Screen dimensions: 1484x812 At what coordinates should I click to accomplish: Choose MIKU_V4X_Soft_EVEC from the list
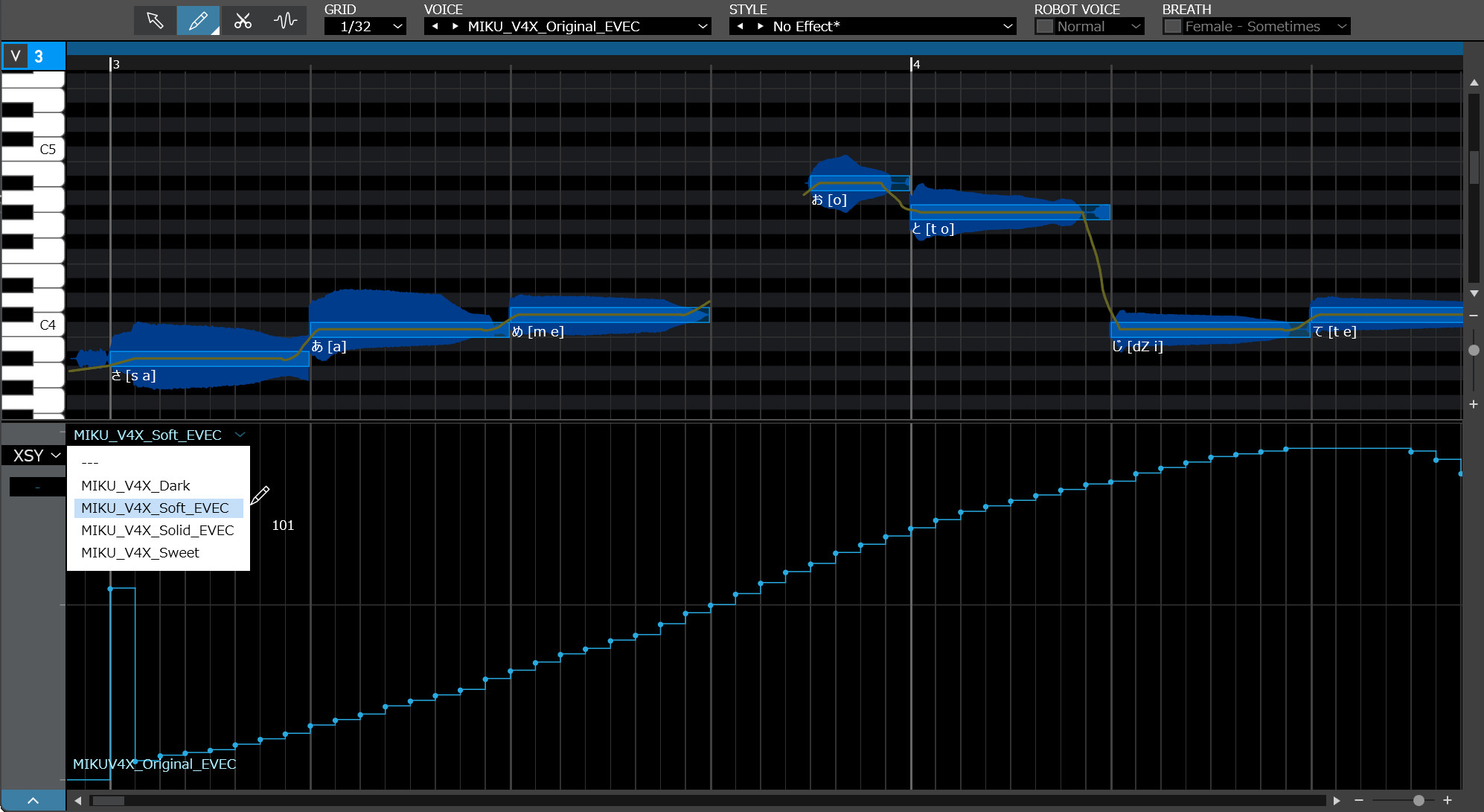click(x=159, y=508)
